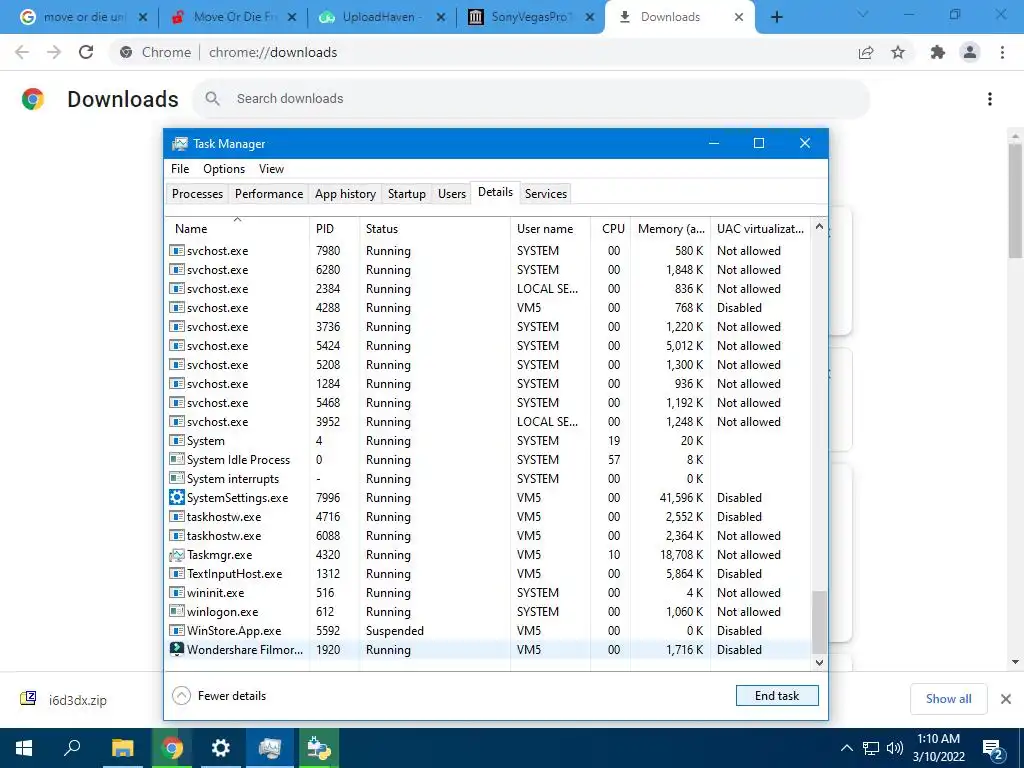The height and width of the screenshot is (768, 1024).
Task: Switch to Processes tab
Action: [197, 193]
